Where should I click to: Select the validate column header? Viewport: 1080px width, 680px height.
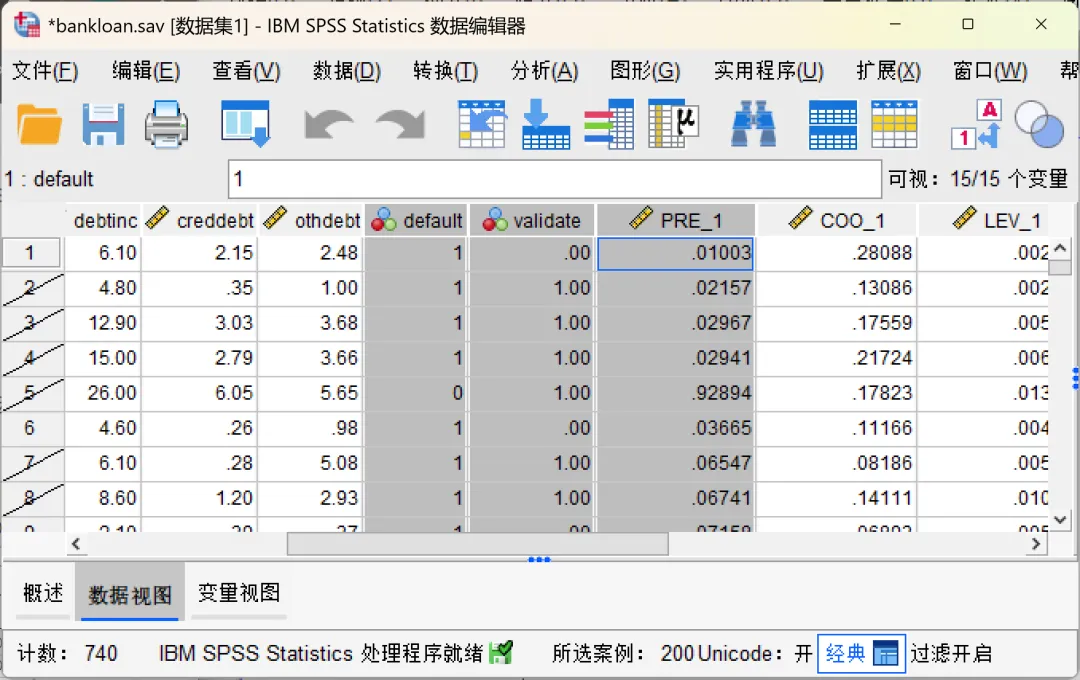pos(532,220)
